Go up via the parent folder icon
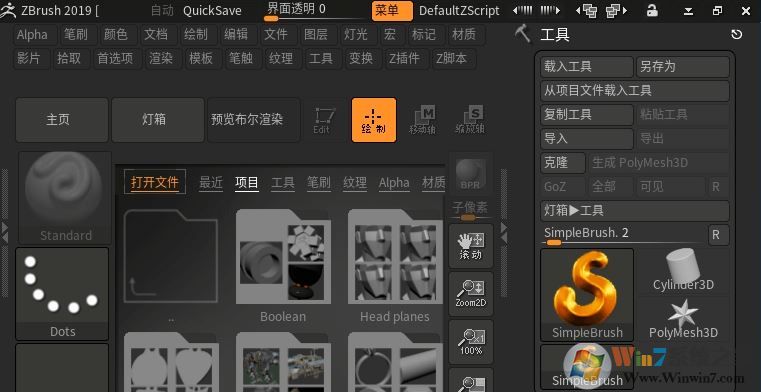761x392 pixels. coord(171,256)
